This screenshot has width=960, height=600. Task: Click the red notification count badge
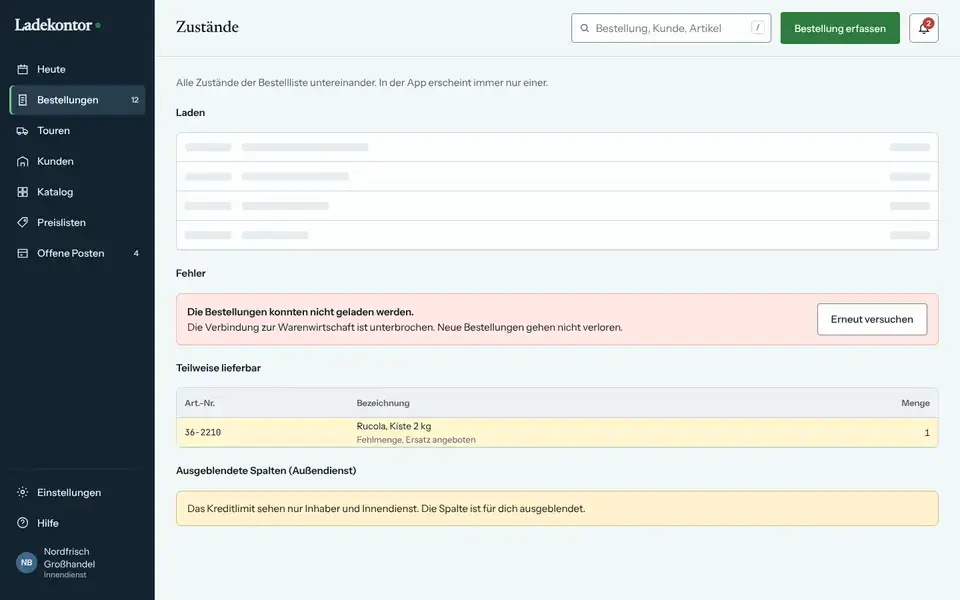click(x=929, y=23)
